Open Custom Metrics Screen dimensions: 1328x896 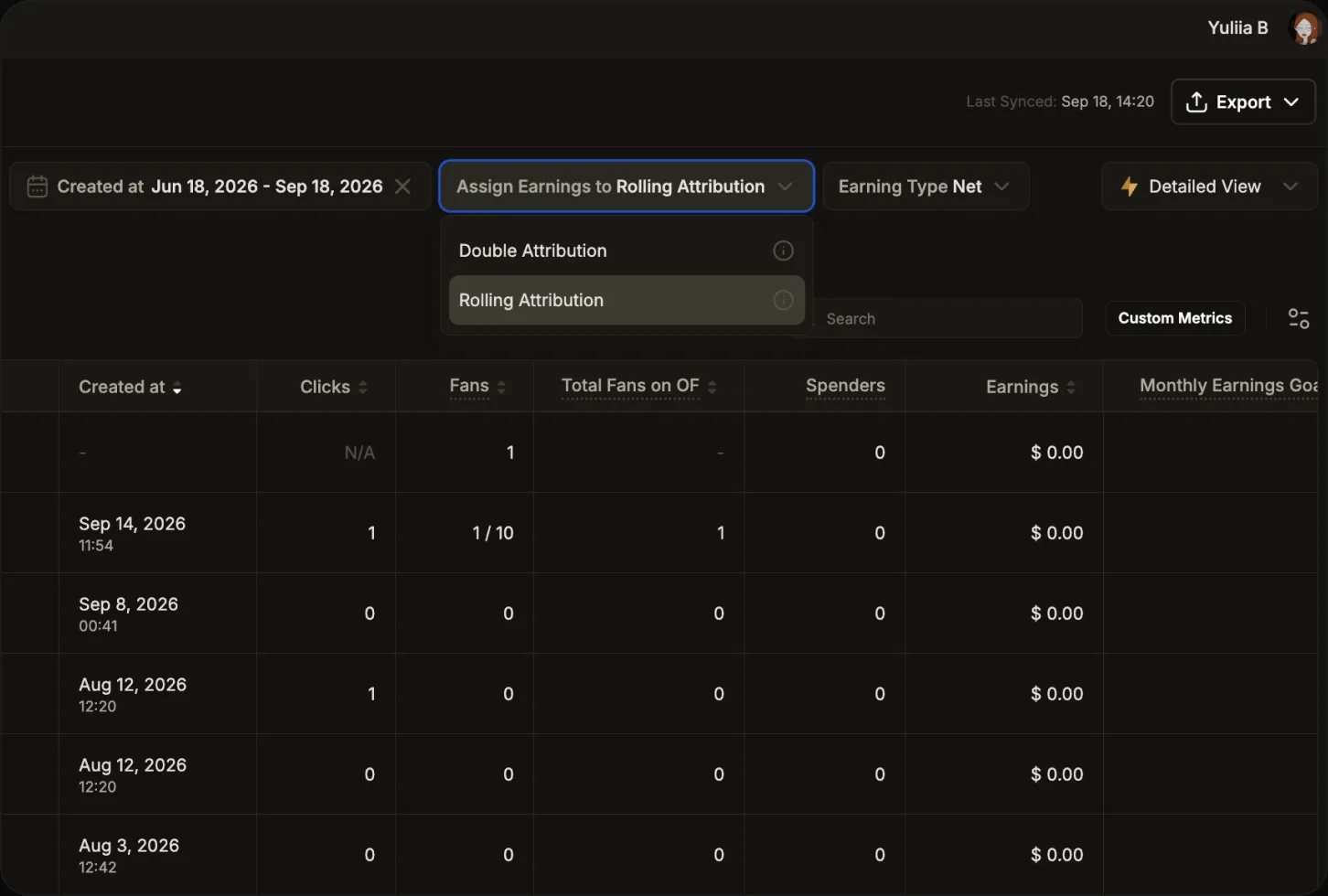tap(1175, 318)
